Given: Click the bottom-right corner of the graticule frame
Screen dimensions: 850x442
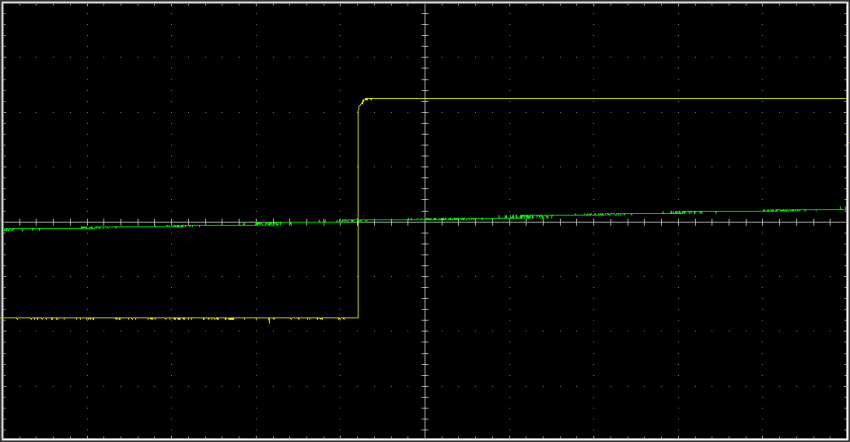Looking at the screenshot, I should 845,437.
